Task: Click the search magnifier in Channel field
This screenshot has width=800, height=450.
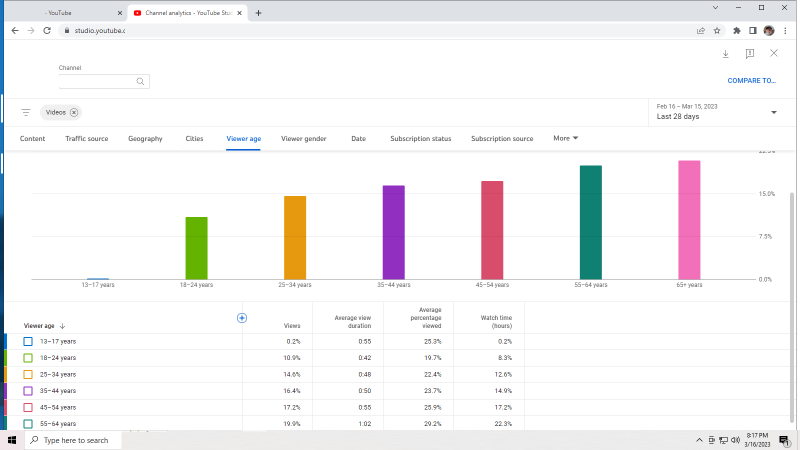Action: tap(140, 82)
